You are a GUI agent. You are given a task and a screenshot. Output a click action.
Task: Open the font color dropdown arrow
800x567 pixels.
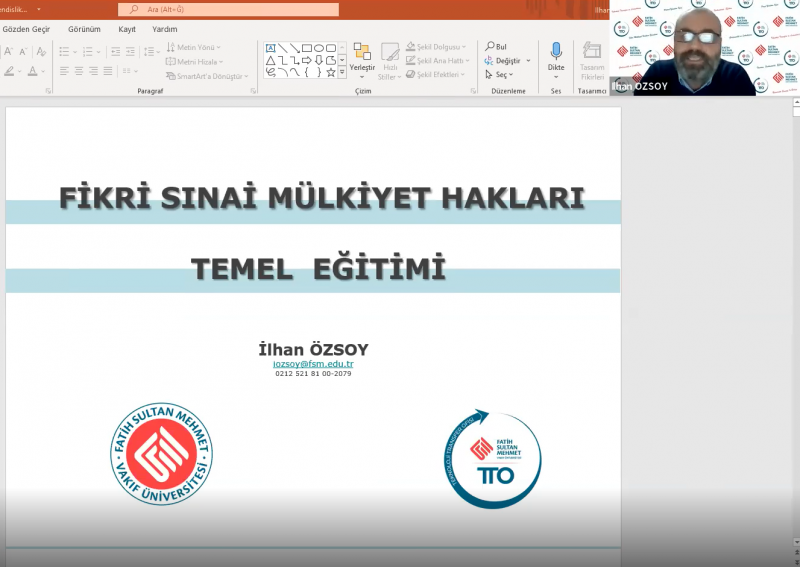pyautogui.click(x=43, y=71)
